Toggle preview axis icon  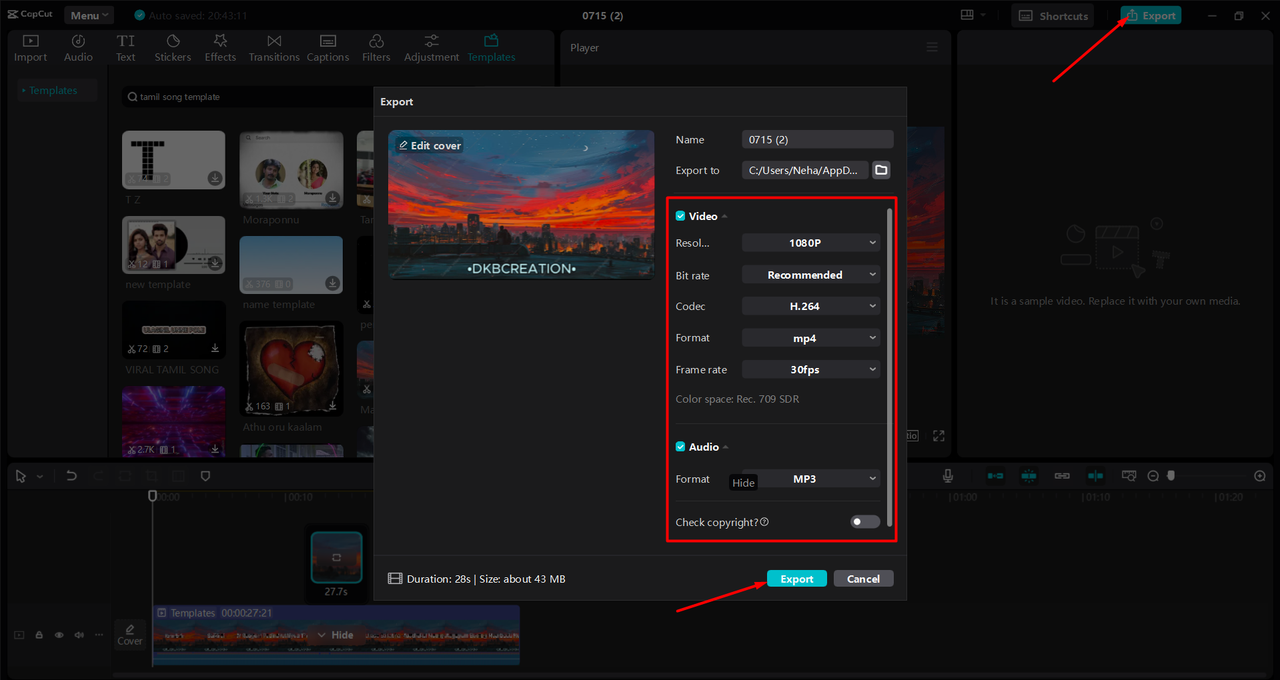pos(1095,476)
